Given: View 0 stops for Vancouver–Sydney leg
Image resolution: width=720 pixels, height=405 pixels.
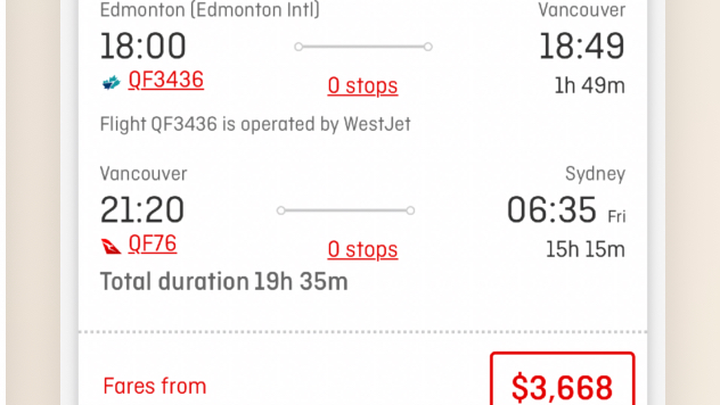Looking at the screenshot, I should pos(362,250).
